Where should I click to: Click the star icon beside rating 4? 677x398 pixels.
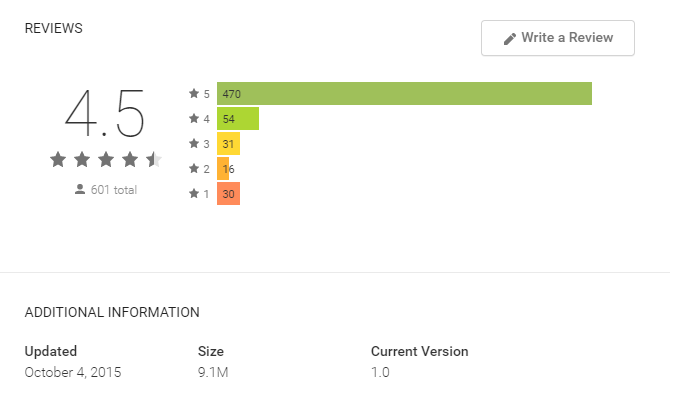196,119
